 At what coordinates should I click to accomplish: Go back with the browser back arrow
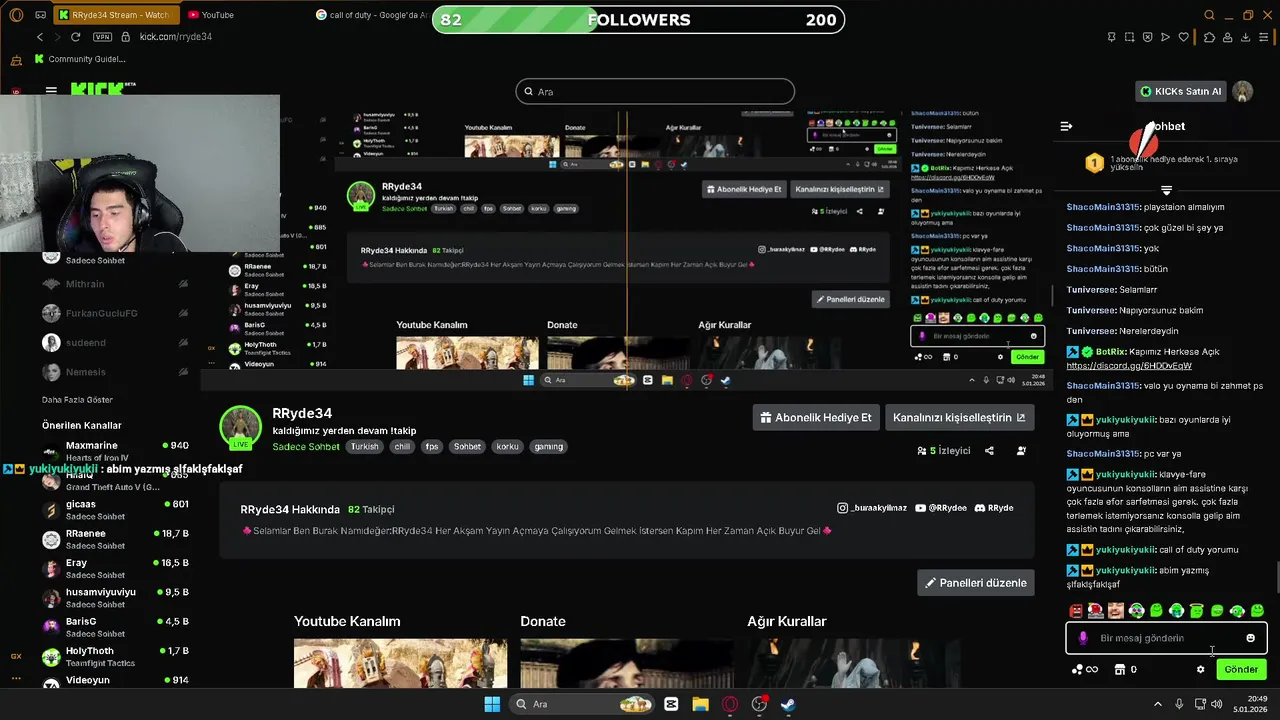click(40, 37)
